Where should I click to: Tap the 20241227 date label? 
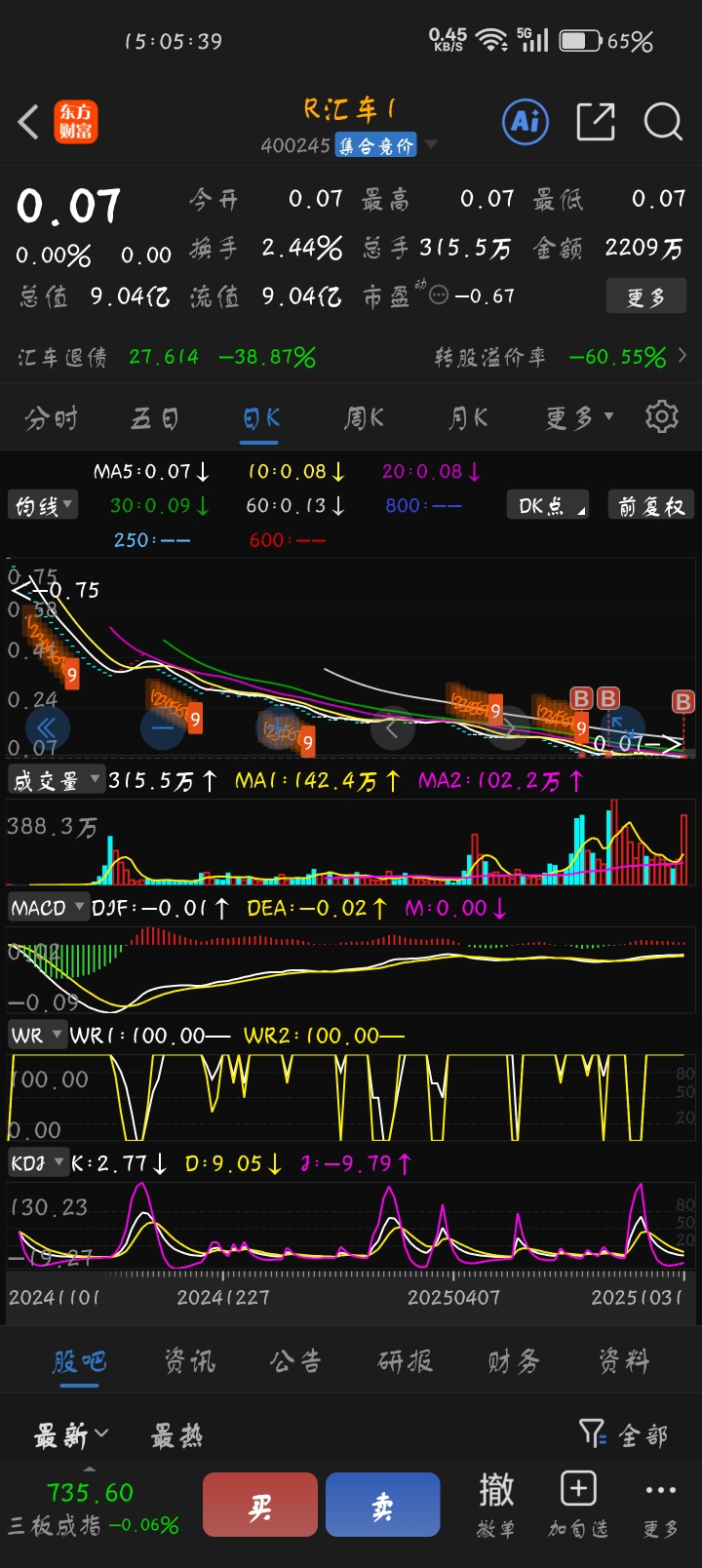click(x=223, y=1297)
